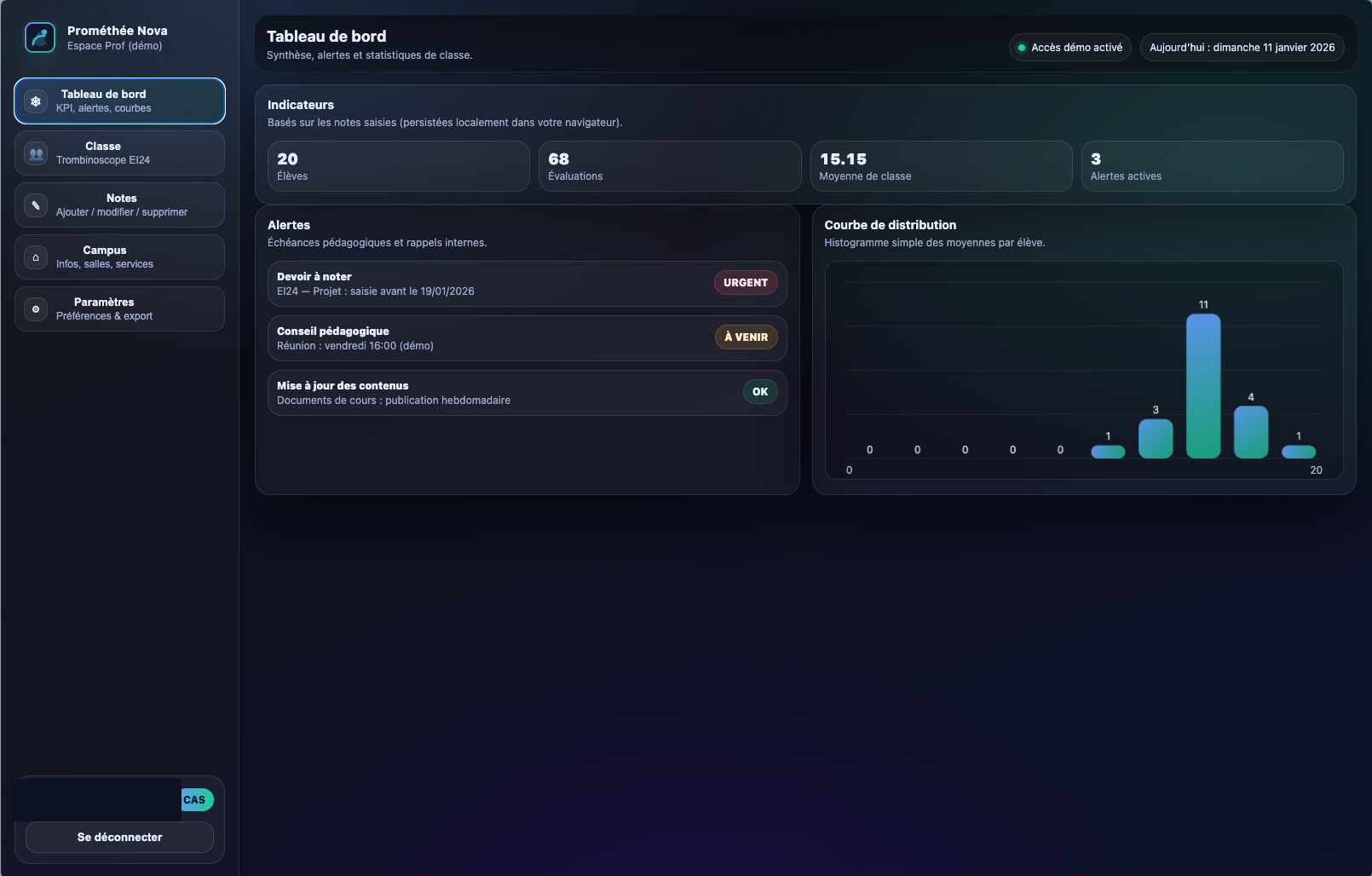1372x876 pixels.
Task: Click the histogram bar labeled 3
Action: click(1156, 439)
